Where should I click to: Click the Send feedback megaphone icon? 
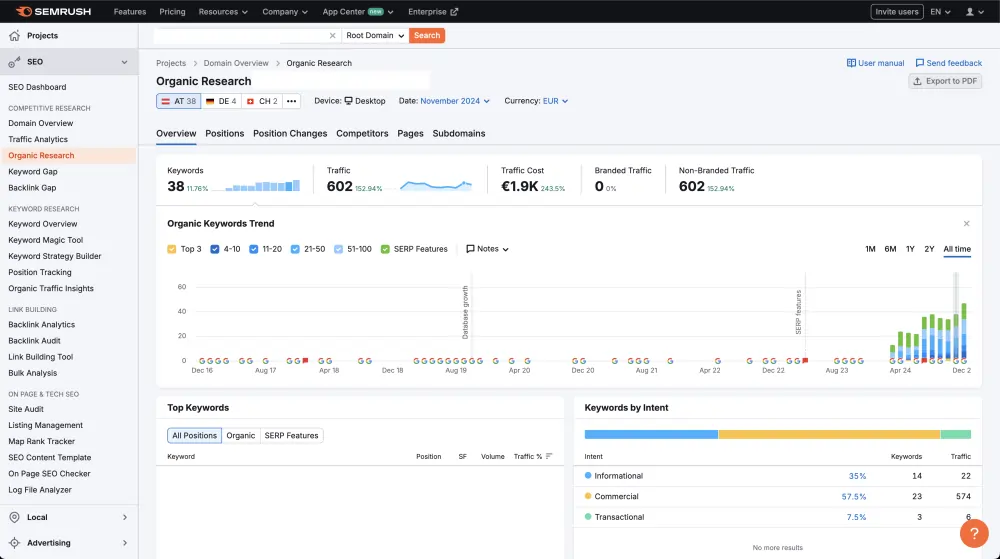point(920,63)
